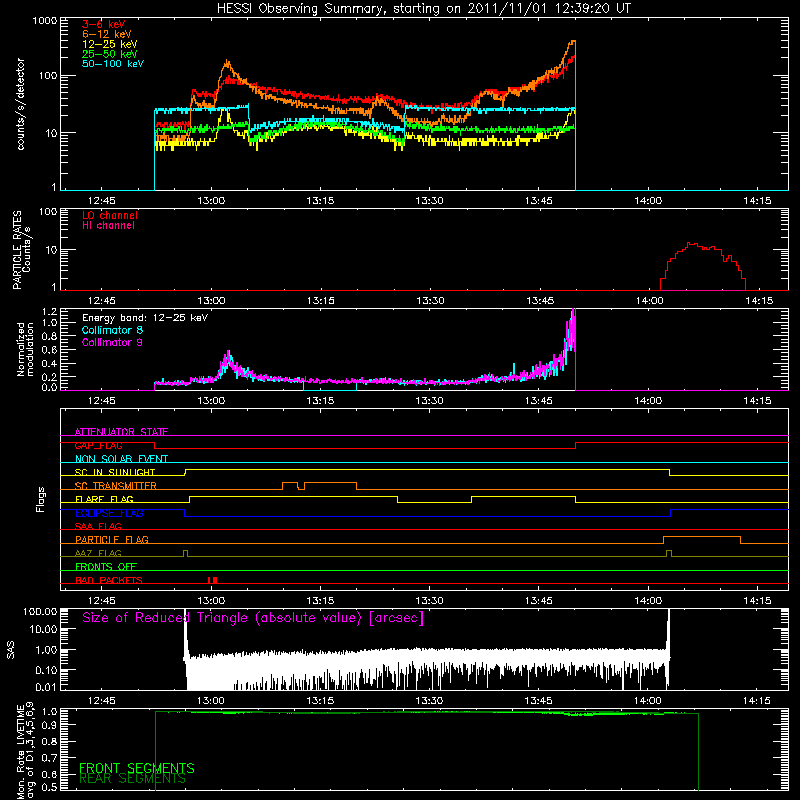800x800 pixels.
Task: Click the 0.10 tick on SAS axis
Action: point(46,670)
